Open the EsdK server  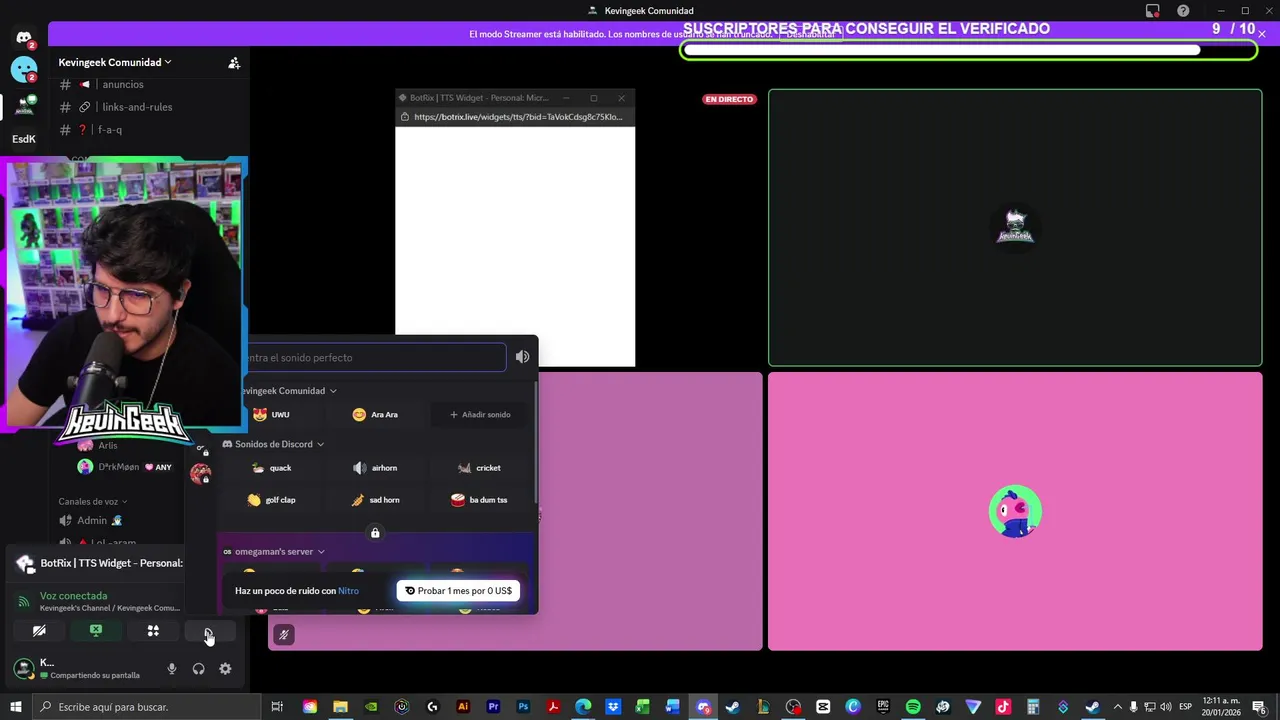click(x=24, y=139)
